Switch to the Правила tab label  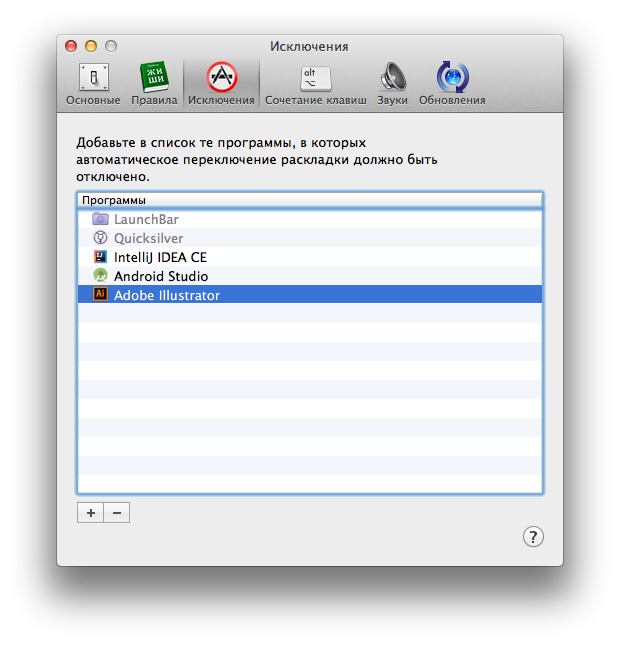pyautogui.click(x=154, y=100)
